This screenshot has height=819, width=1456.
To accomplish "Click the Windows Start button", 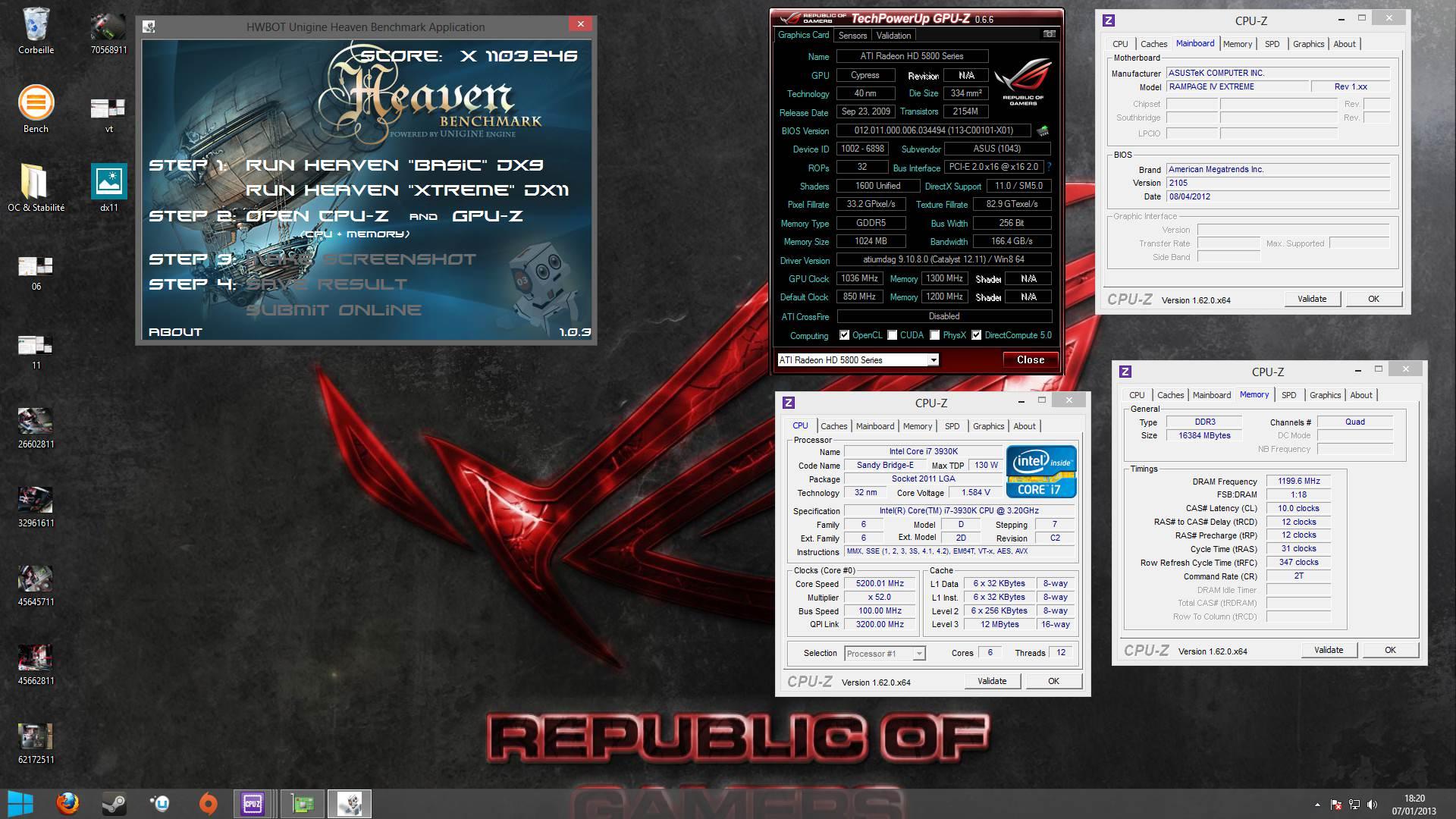I will [x=20, y=804].
